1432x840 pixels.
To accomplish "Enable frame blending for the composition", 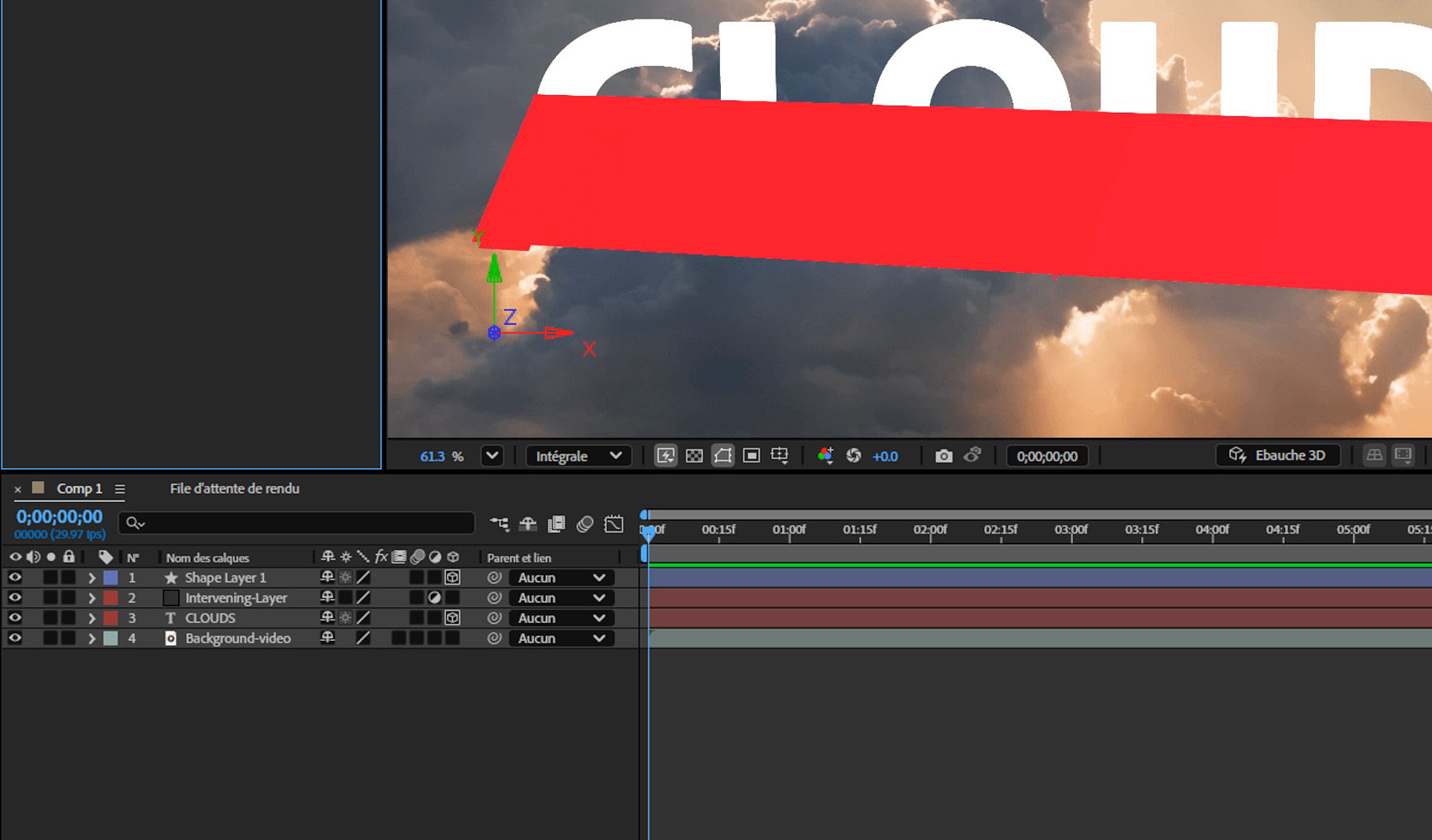I will (x=558, y=524).
